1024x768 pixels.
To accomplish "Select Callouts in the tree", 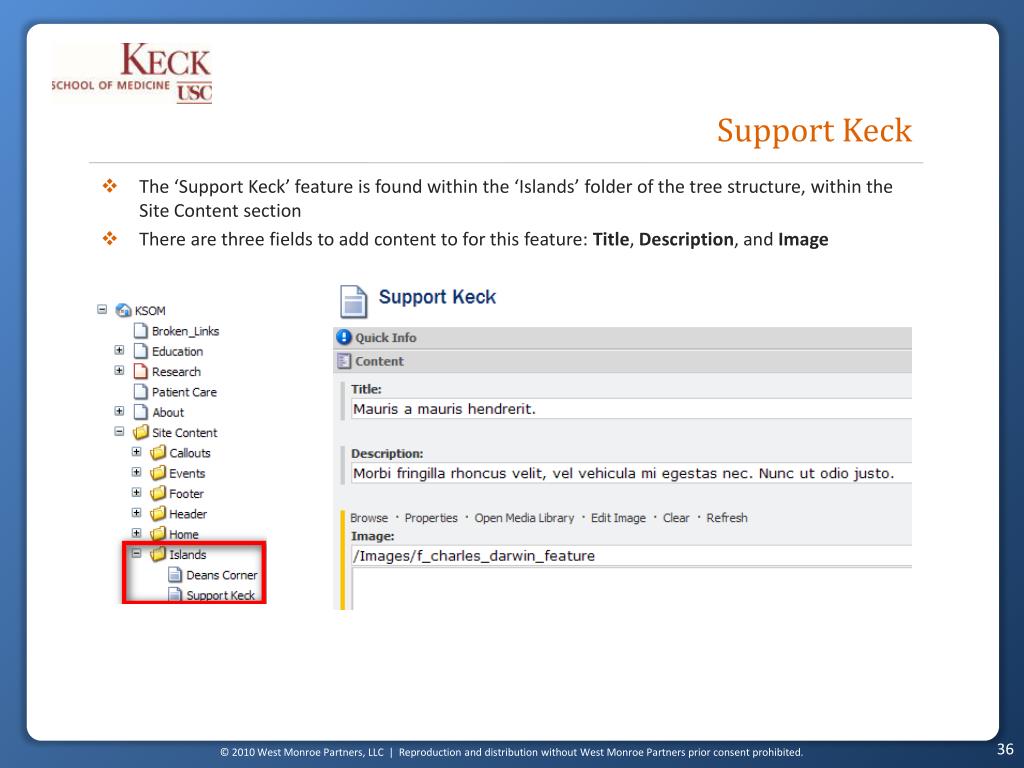I will 190,453.
